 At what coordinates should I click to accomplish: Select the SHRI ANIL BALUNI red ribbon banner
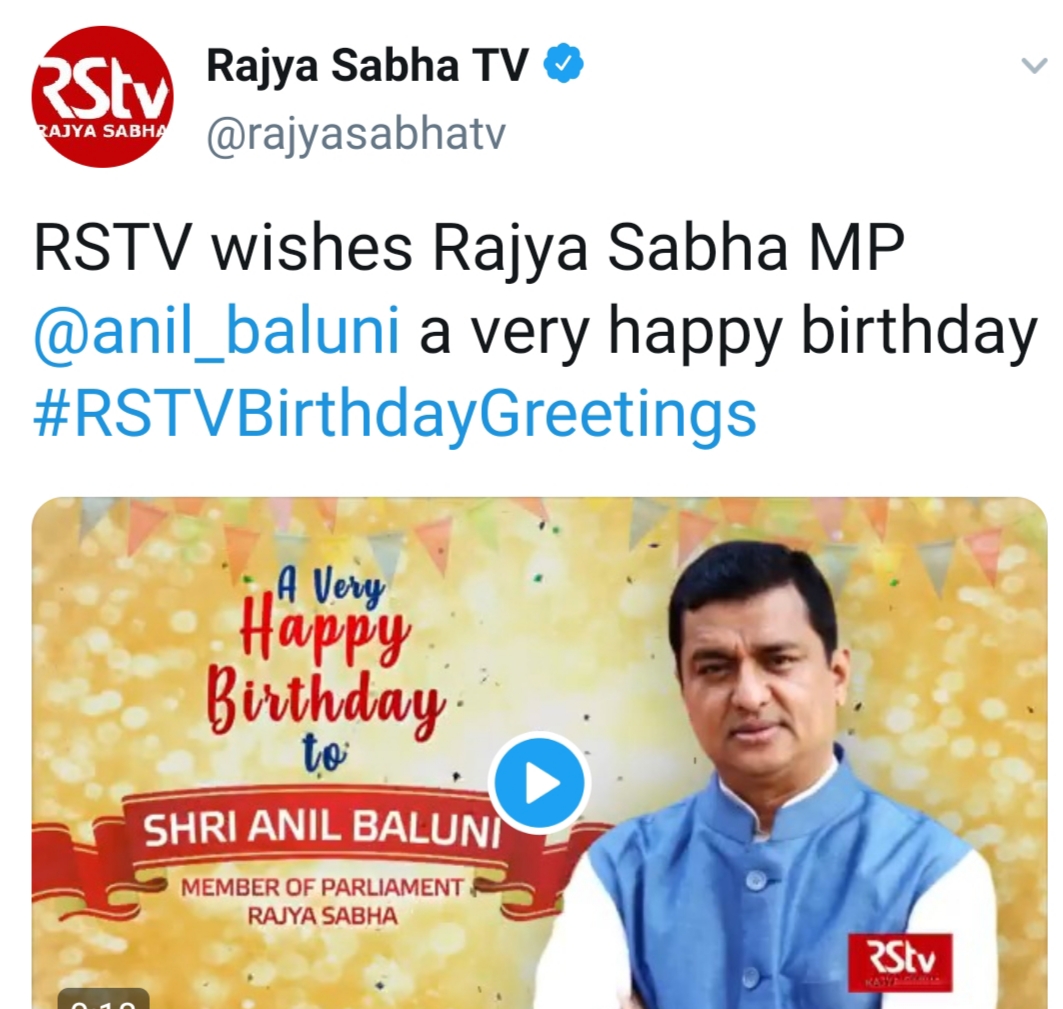[321, 829]
